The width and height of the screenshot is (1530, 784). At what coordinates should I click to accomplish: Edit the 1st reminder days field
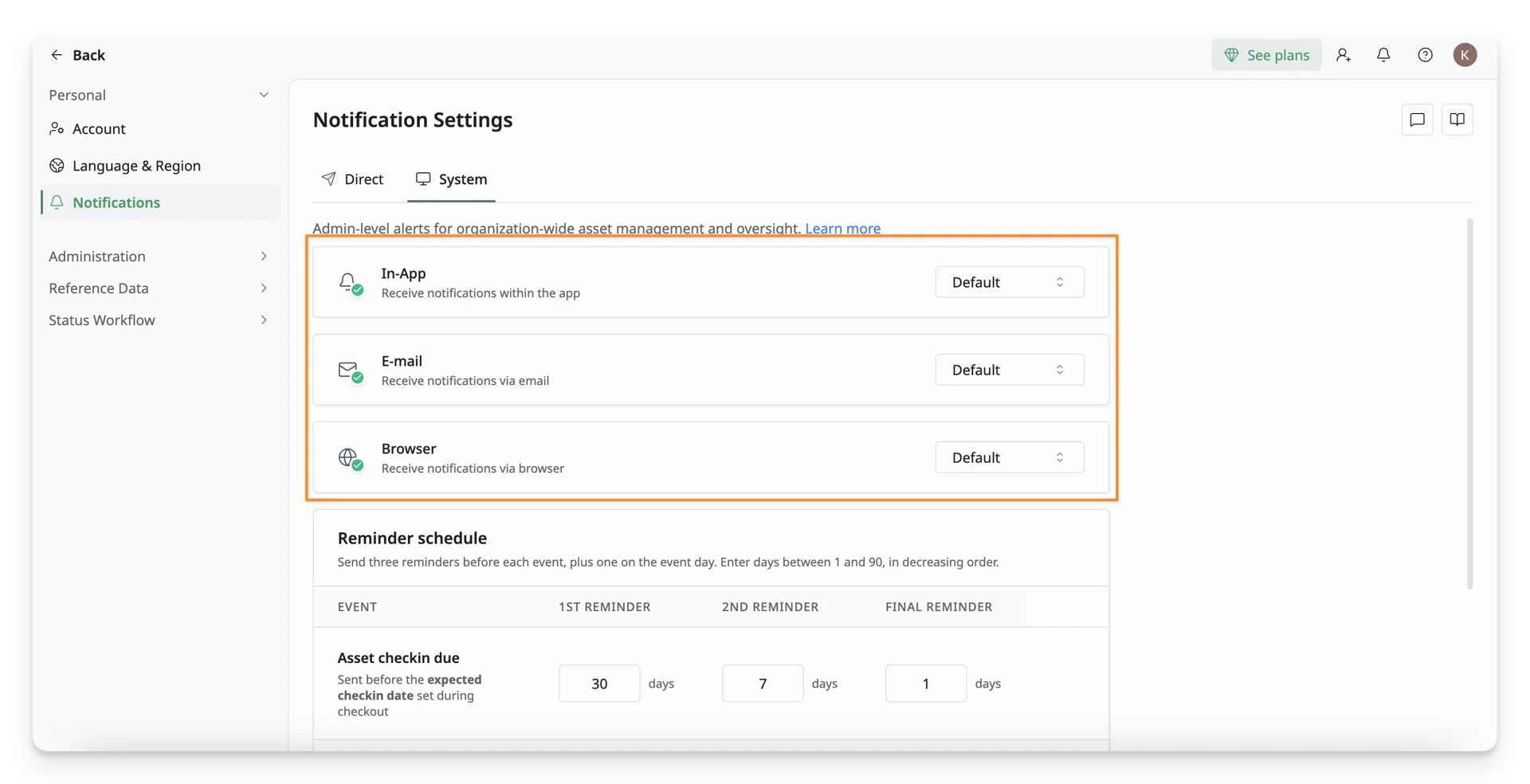(599, 684)
